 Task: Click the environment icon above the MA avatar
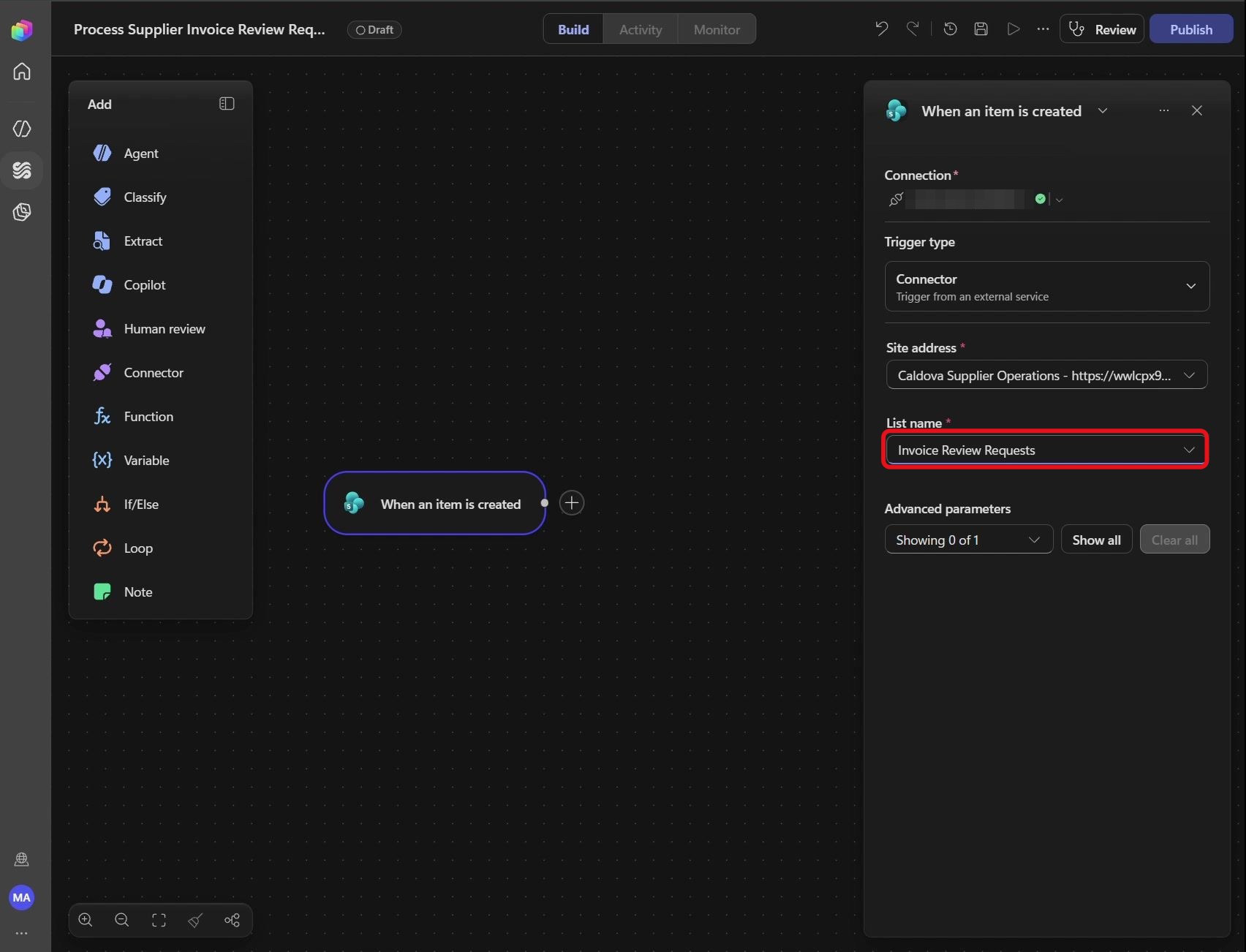(22, 859)
